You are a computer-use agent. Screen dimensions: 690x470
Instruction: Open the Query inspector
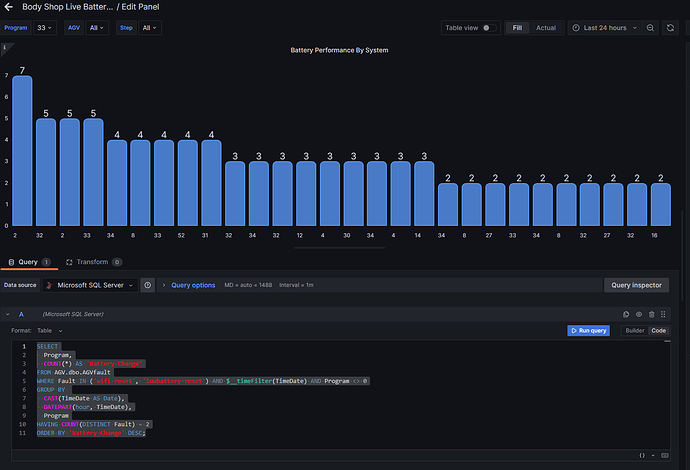pyautogui.click(x=636, y=285)
